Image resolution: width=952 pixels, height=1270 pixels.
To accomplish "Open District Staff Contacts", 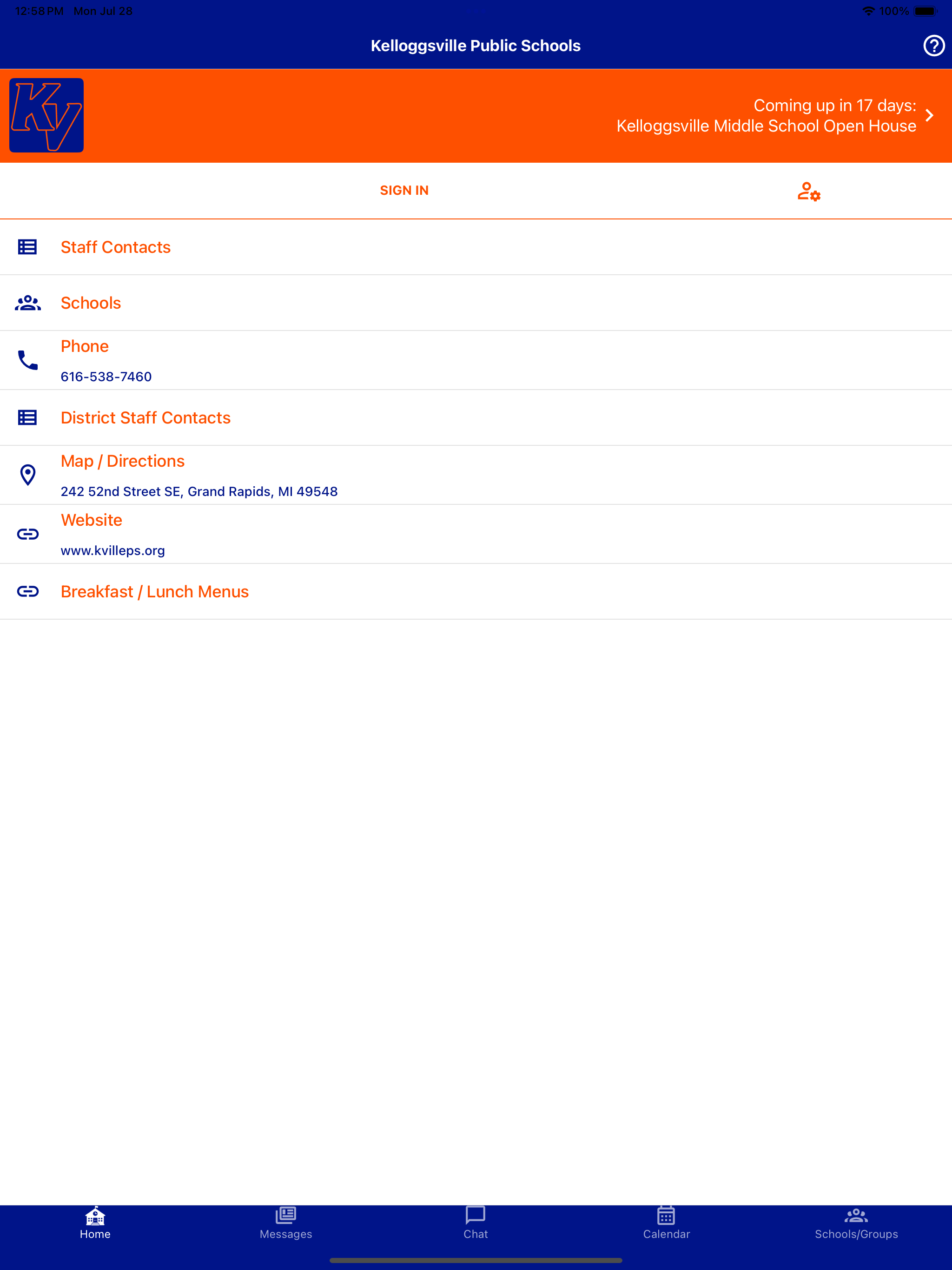I will (476, 417).
